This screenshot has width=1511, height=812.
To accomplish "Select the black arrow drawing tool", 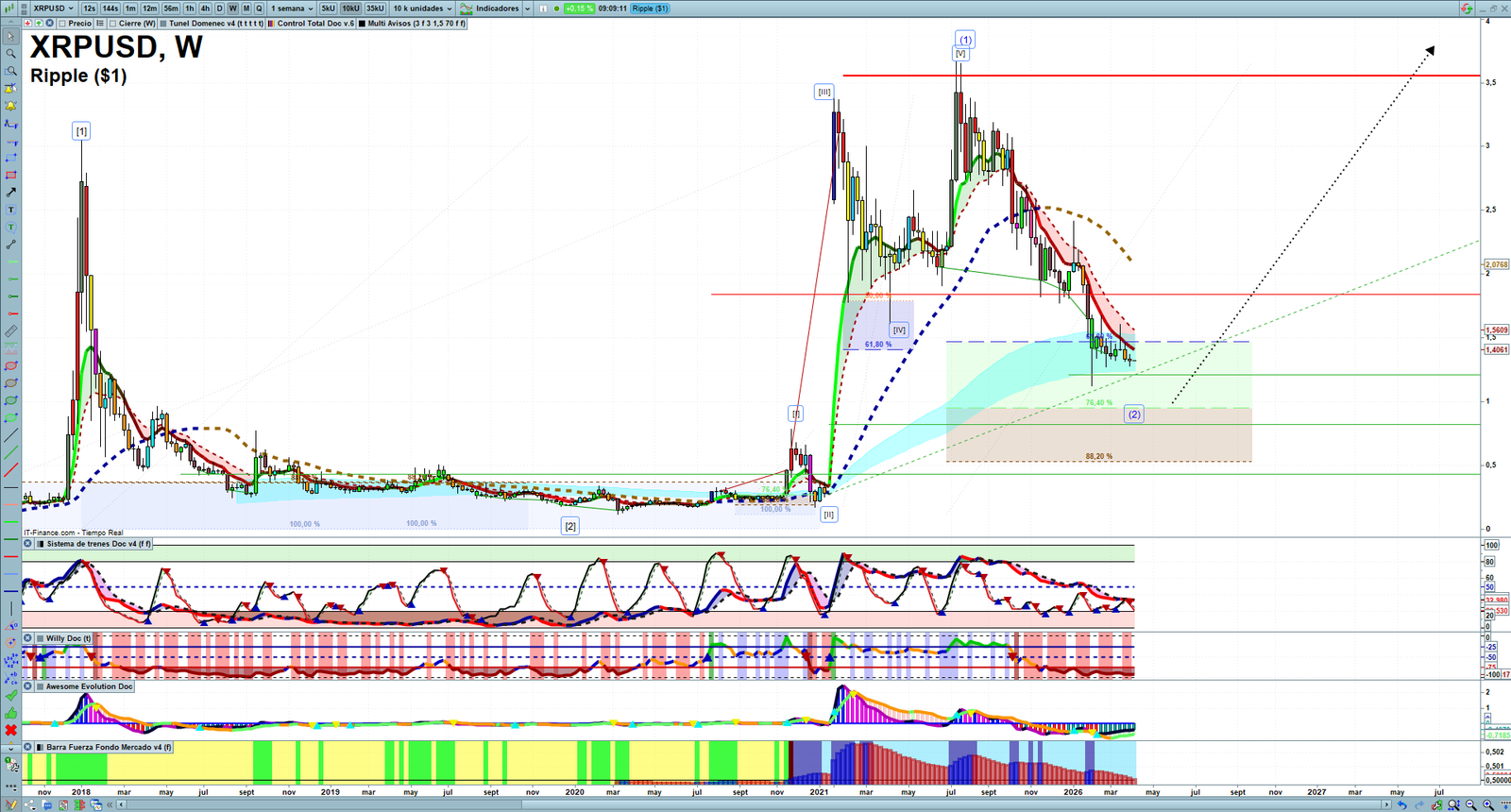I will (x=10, y=193).
